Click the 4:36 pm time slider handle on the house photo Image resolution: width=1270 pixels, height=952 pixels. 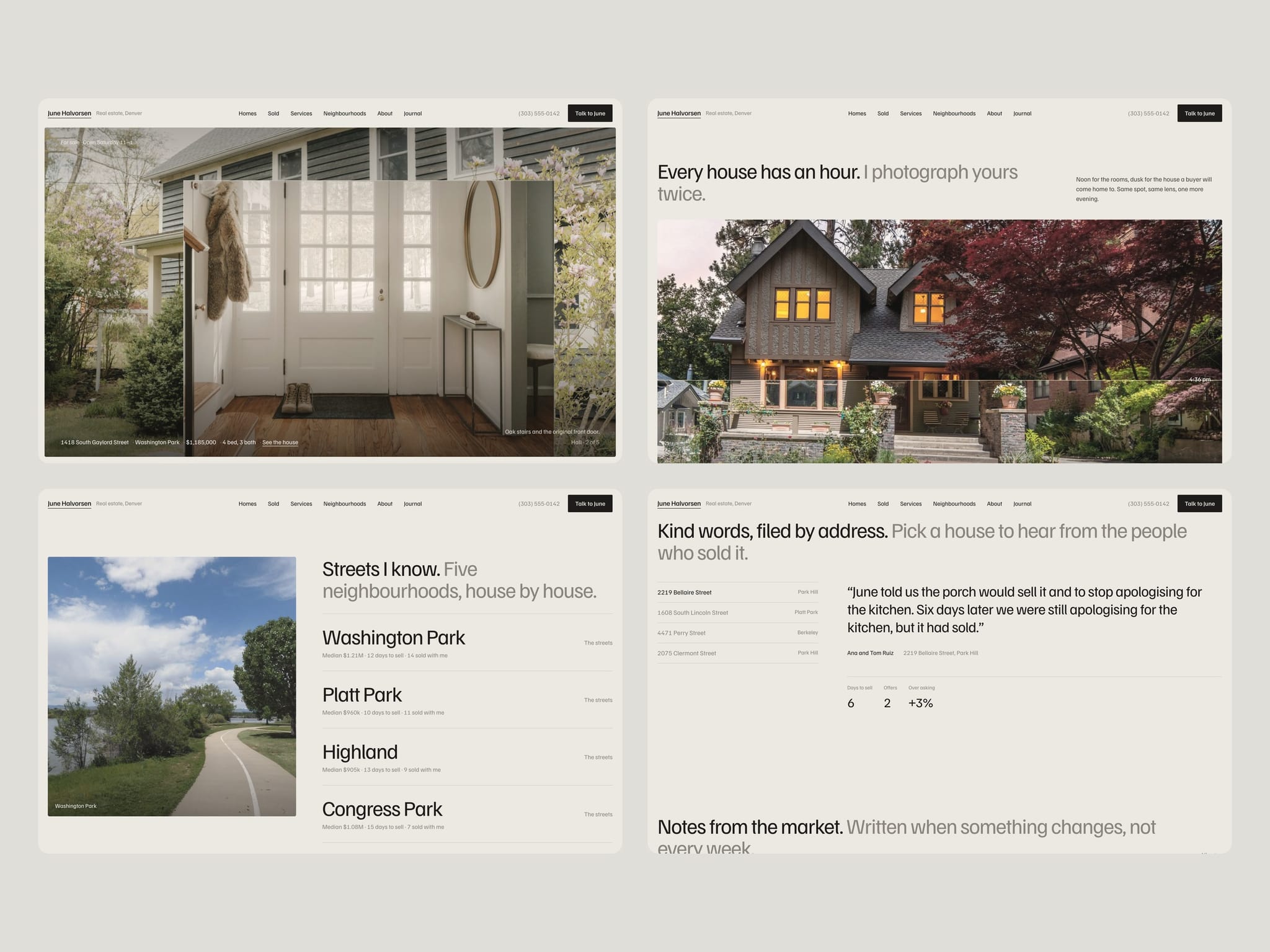pos(1200,379)
